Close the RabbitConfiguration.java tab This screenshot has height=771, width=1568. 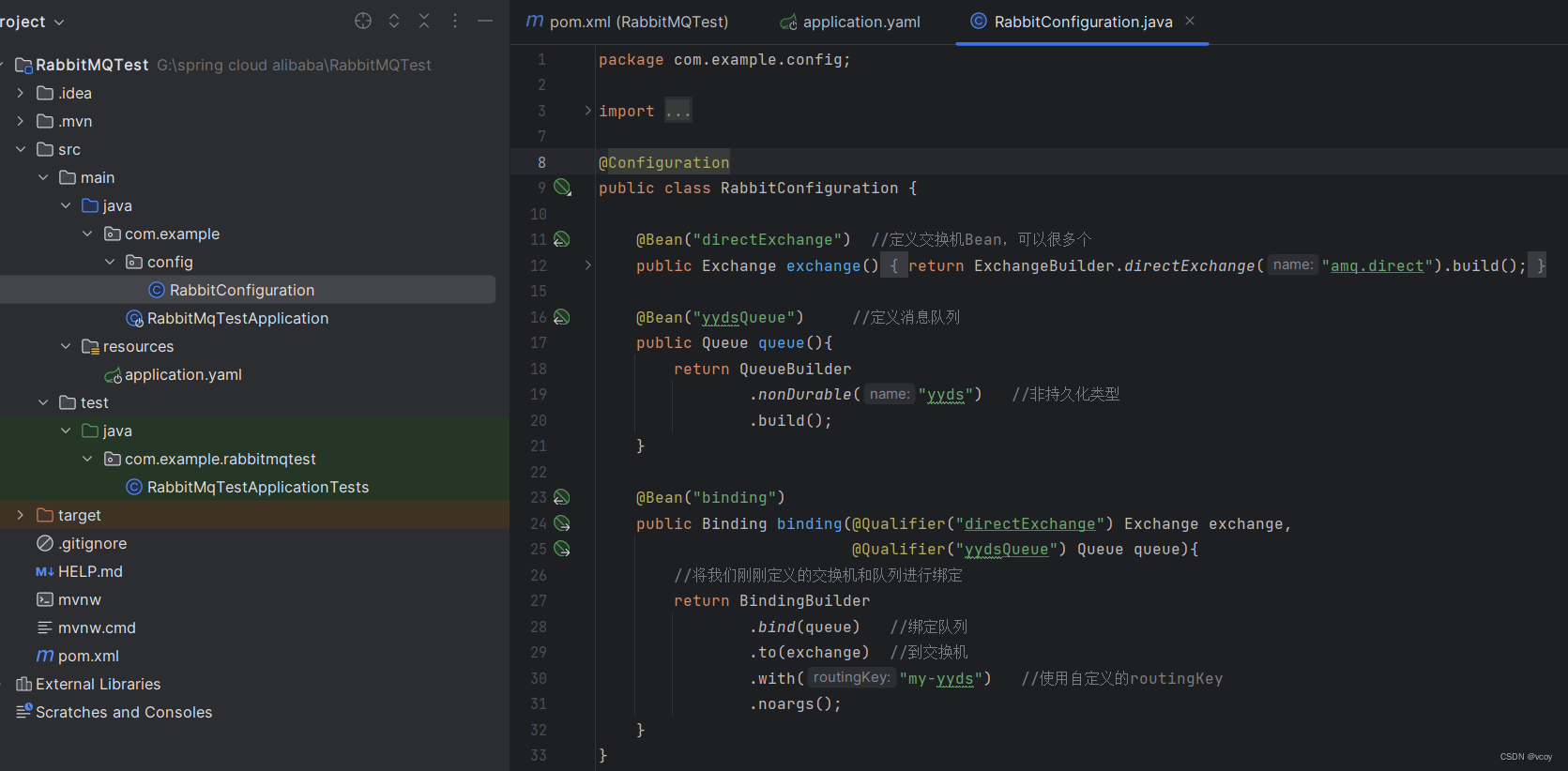point(1190,21)
